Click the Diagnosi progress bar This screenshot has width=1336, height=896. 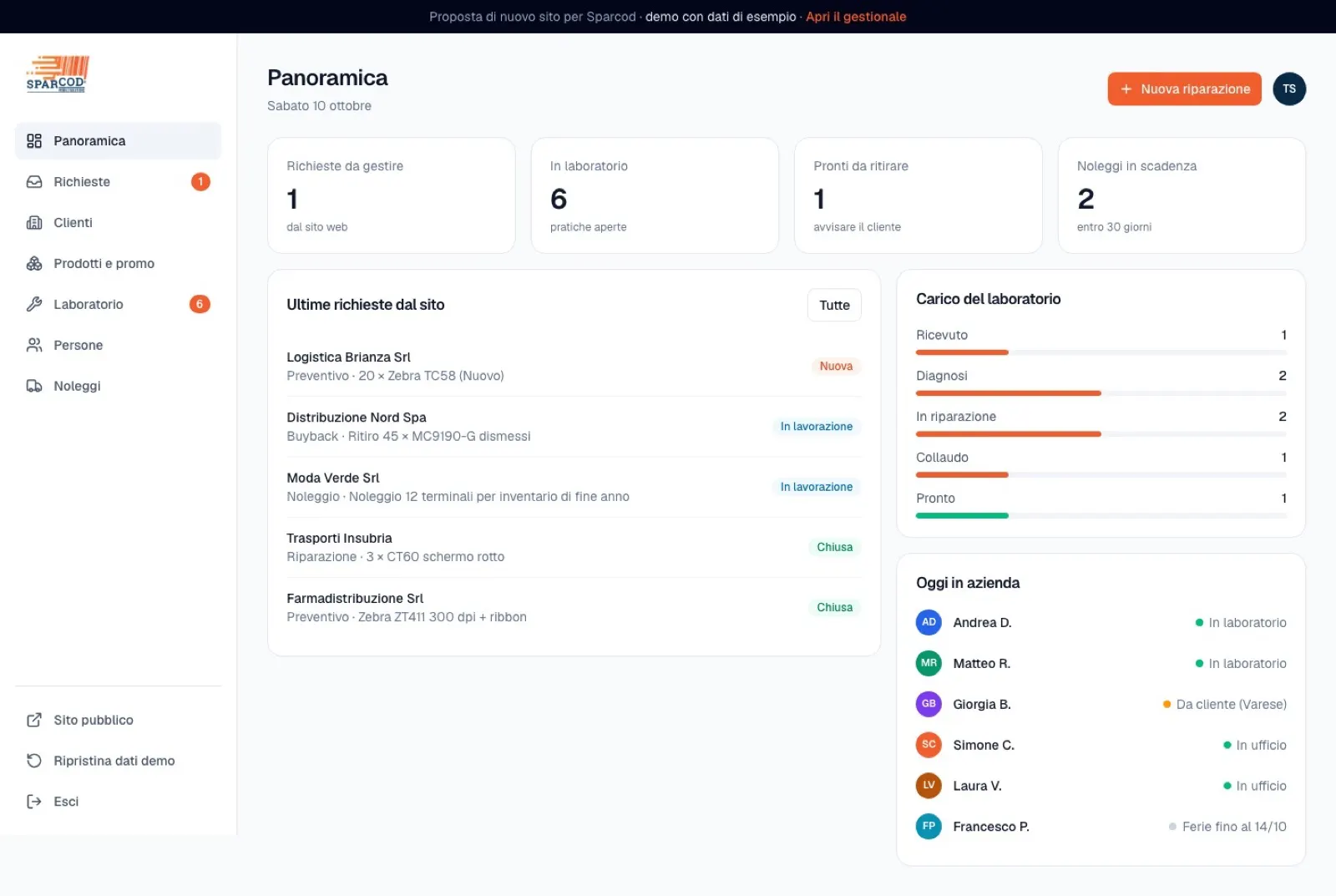coord(1101,393)
